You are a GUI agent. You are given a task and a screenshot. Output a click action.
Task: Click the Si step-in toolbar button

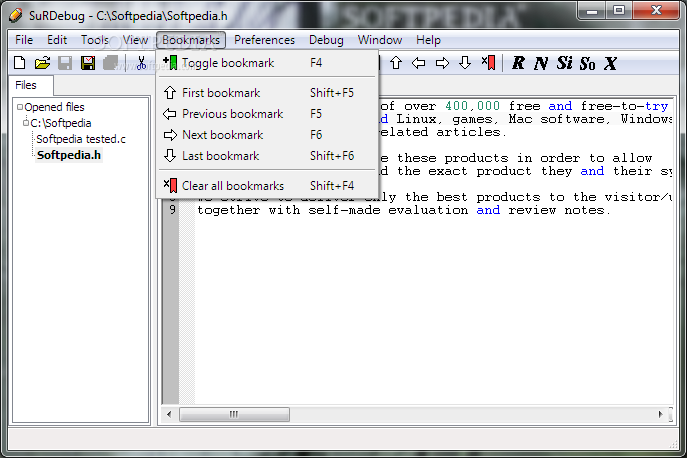tap(564, 63)
